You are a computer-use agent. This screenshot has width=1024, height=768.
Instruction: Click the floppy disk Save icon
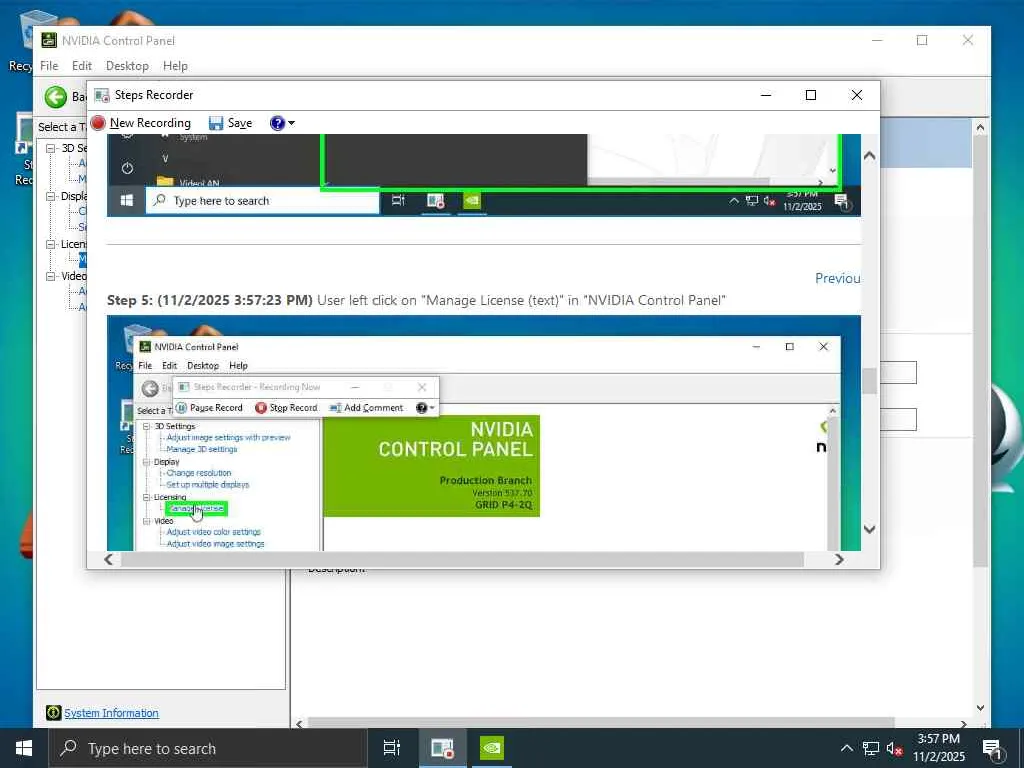216,123
